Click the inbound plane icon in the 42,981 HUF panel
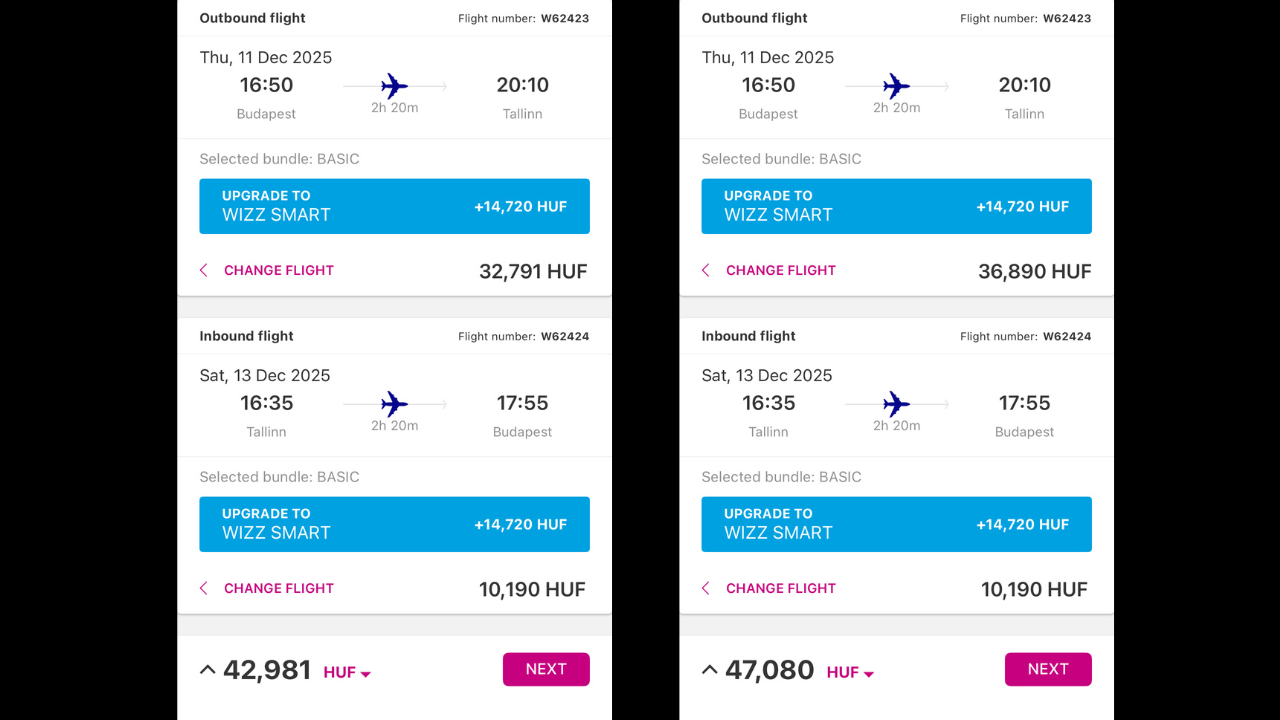This screenshot has width=1280, height=720. pyautogui.click(x=395, y=404)
